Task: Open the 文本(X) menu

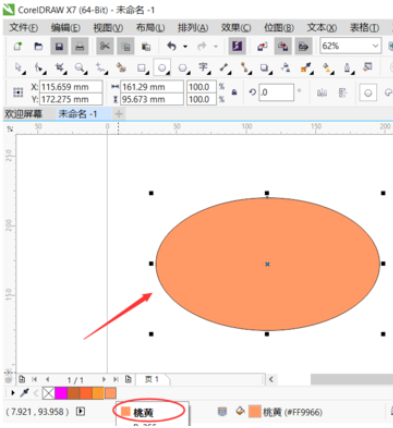Action: point(322,28)
